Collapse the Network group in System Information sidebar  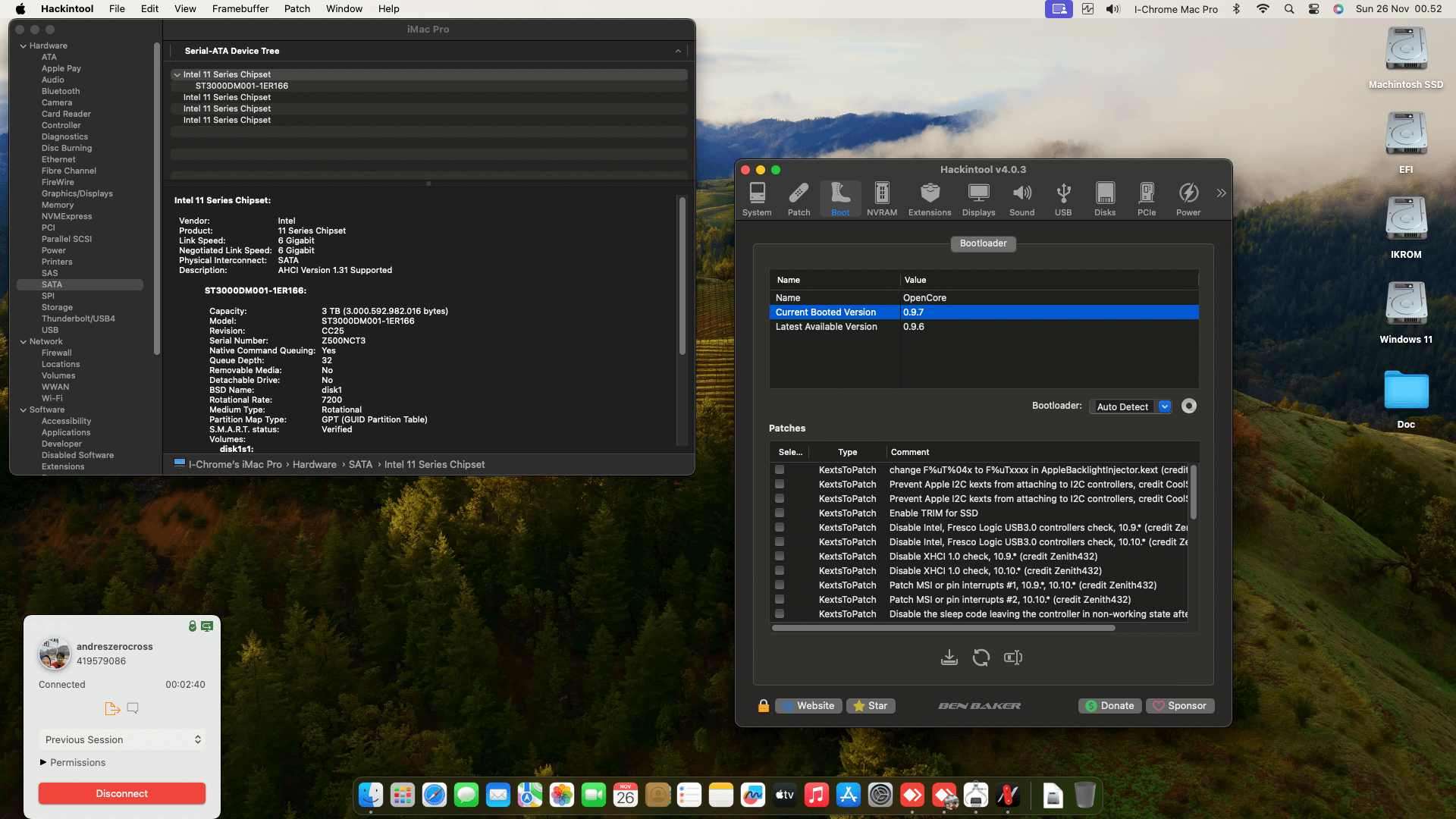point(23,341)
